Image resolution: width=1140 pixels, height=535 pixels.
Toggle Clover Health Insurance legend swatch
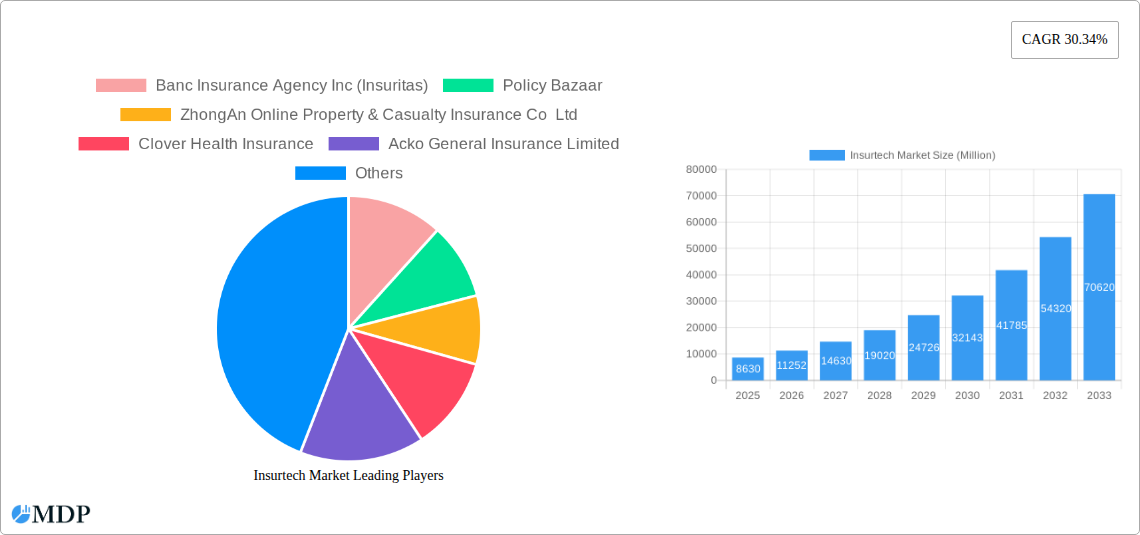point(103,144)
